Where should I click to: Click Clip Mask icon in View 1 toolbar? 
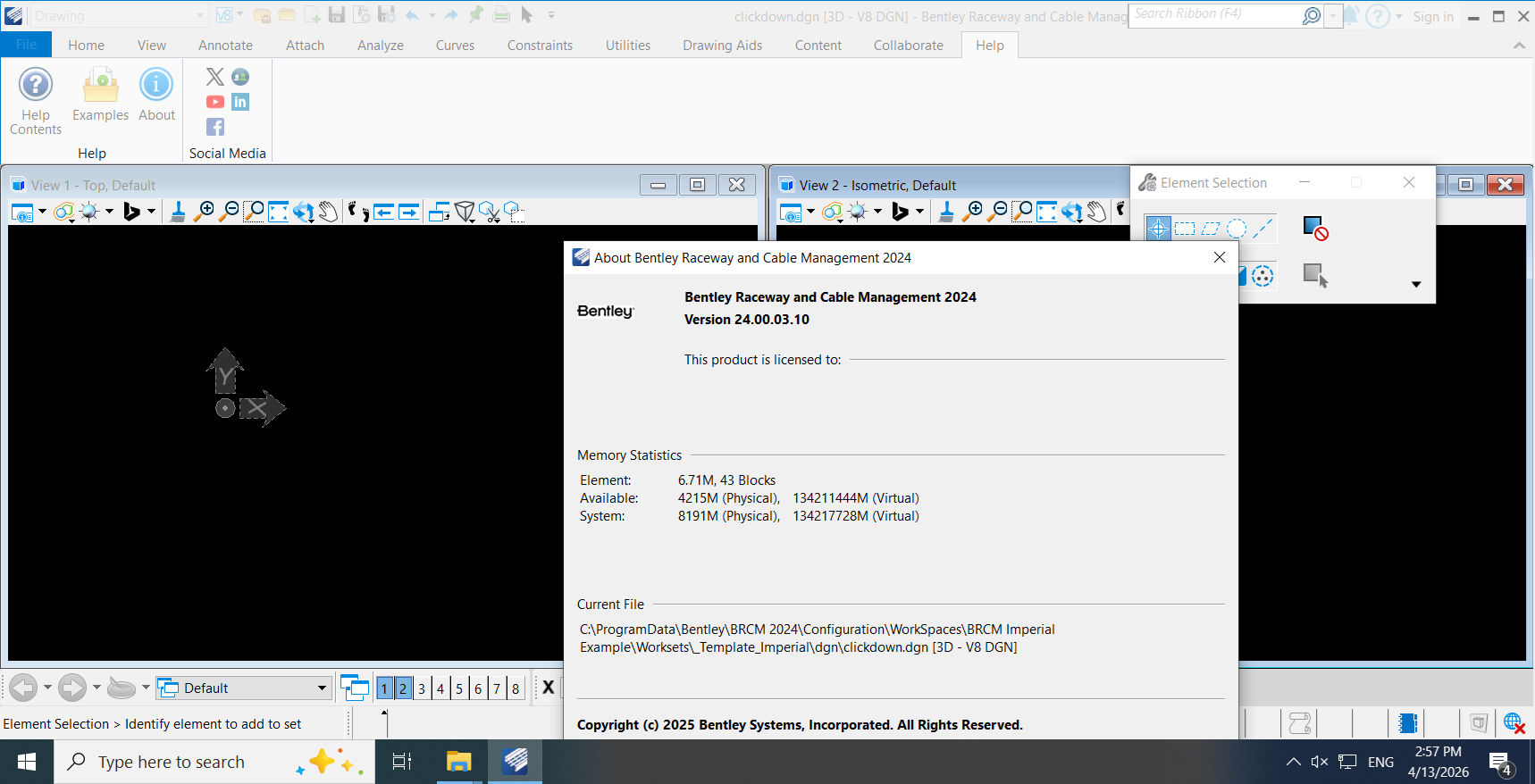[514, 212]
